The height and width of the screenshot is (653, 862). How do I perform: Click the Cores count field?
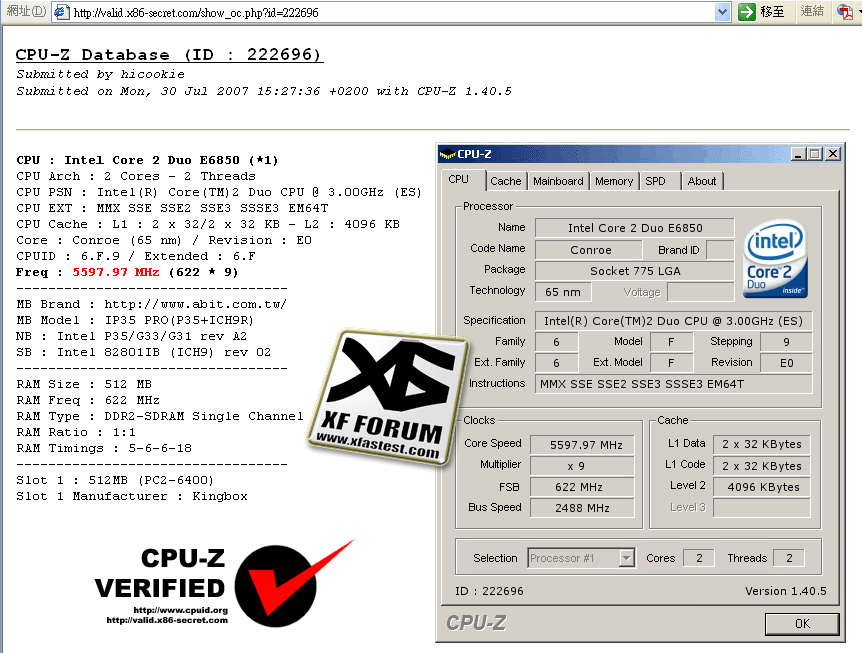[699, 558]
